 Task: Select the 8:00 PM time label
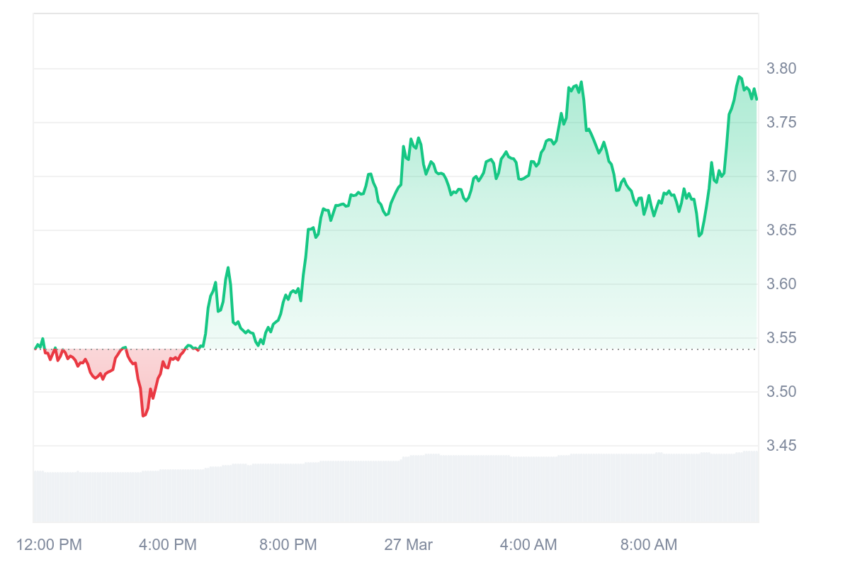(x=288, y=545)
